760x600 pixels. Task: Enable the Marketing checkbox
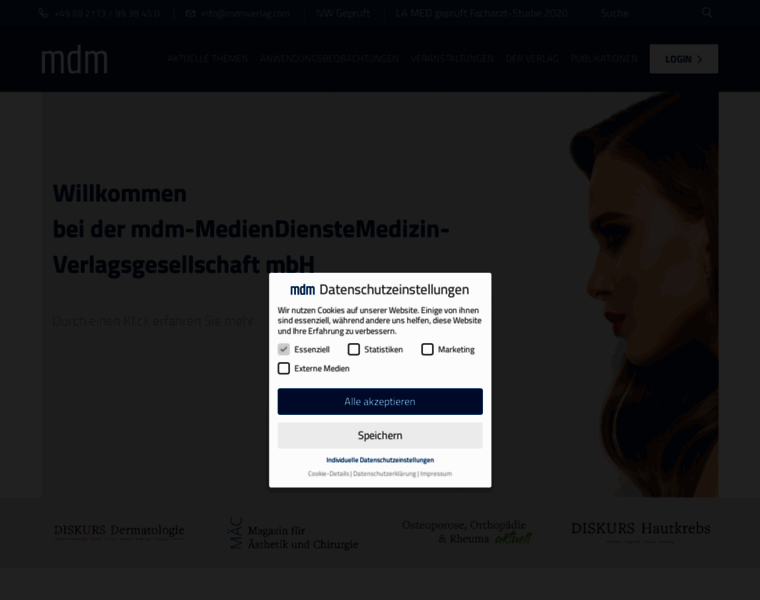427,349
